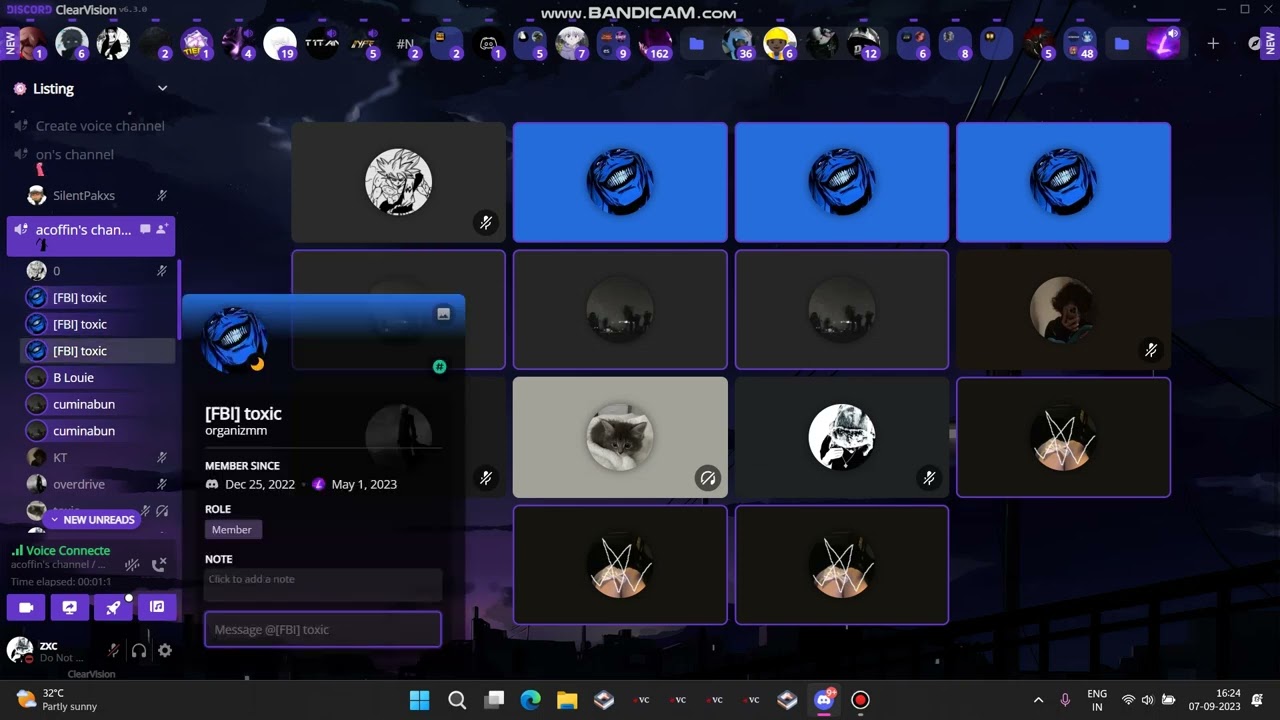Open server icon with 19 badge
The image size is (1280, 720).
tap(279, 43)
